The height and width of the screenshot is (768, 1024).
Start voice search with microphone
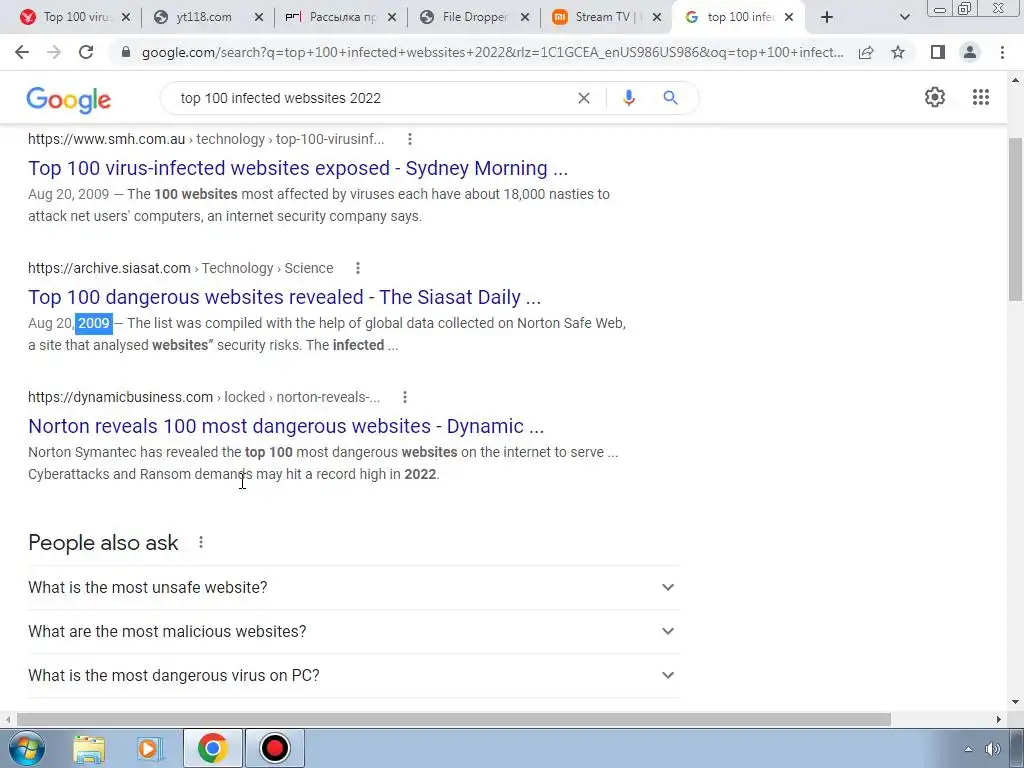click(628, 98)
